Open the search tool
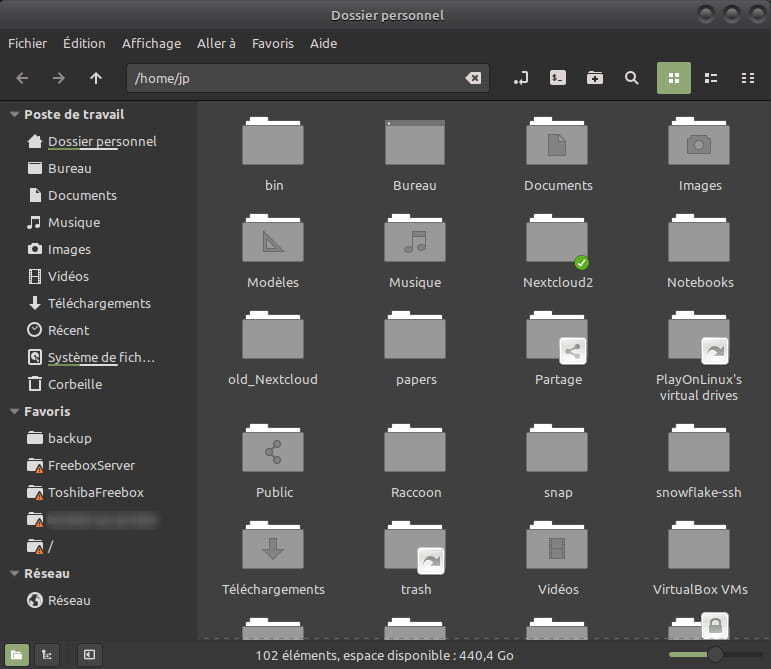This screenshot has height=669, width=771. pyautogui.click(x=631, y=78)
